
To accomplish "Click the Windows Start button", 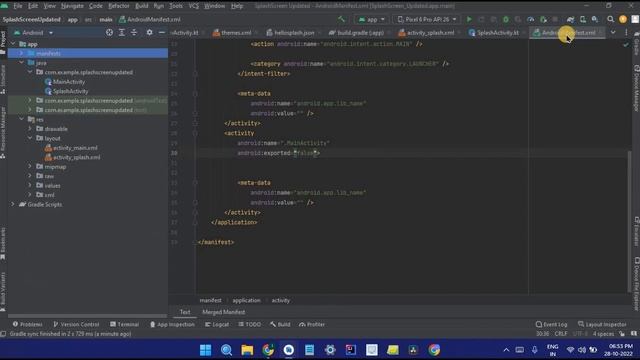I will pos(205,350).
